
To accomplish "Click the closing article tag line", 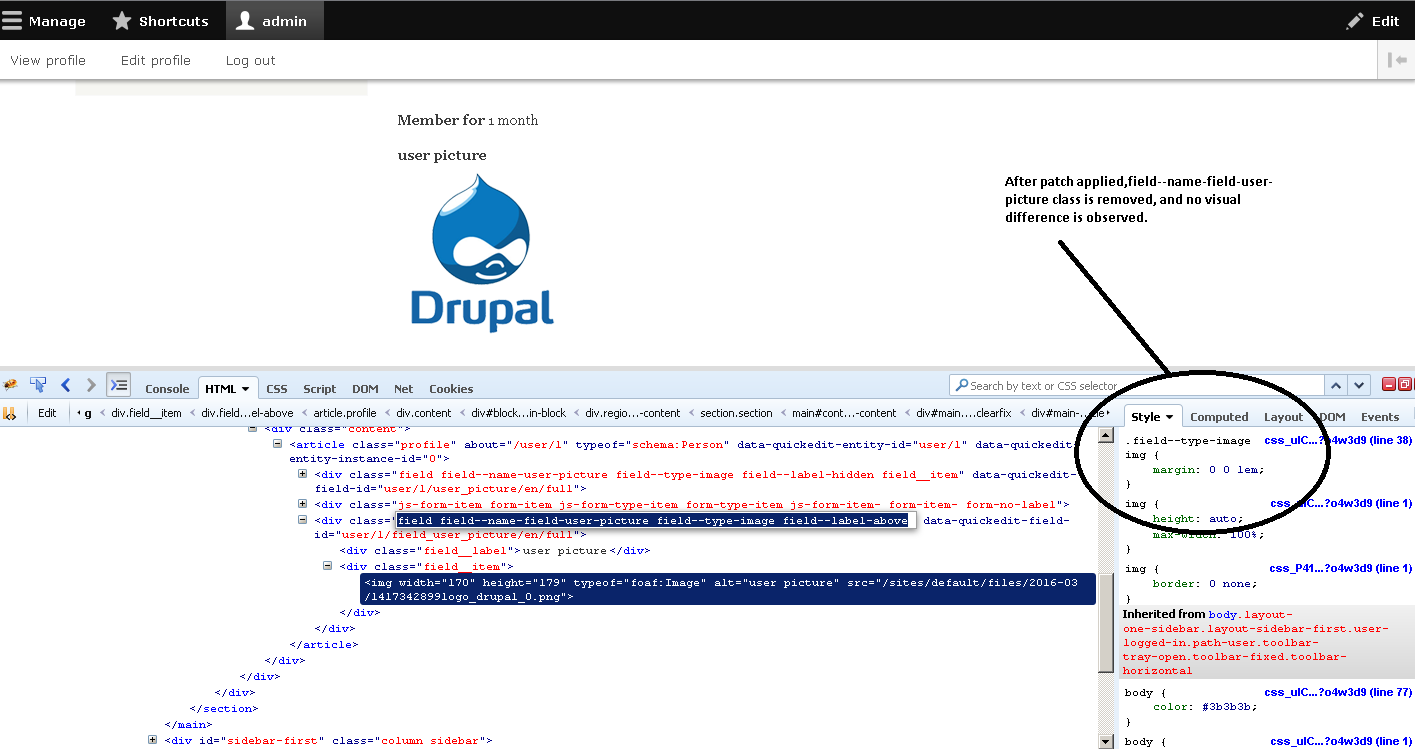I will click(x=323, y=644).
